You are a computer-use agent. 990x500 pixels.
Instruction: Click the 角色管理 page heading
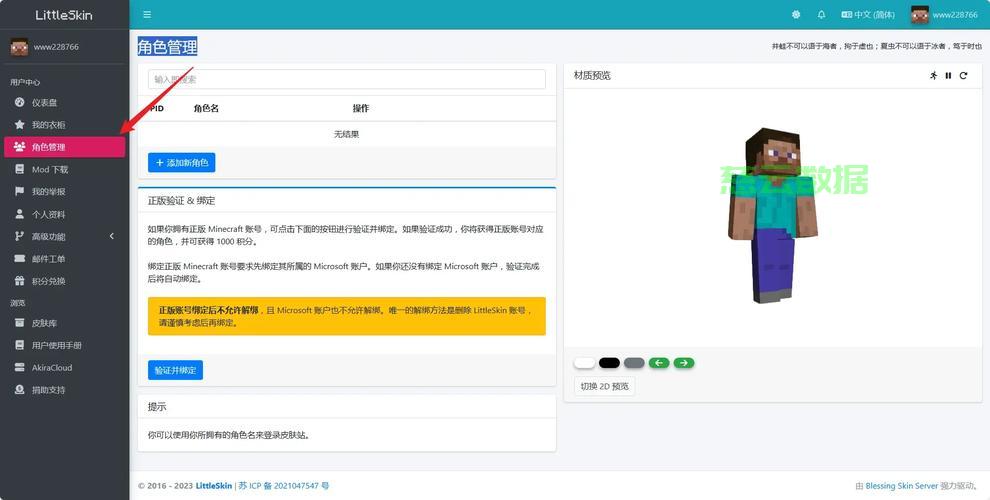coord(167,47)
